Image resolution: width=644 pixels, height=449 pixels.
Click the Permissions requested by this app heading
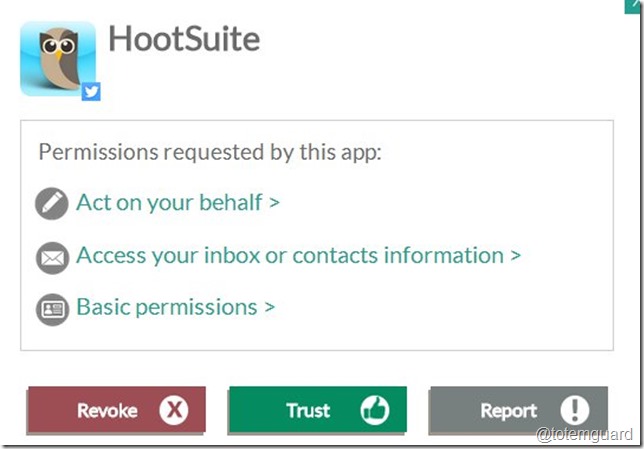(x=210, y=152)
